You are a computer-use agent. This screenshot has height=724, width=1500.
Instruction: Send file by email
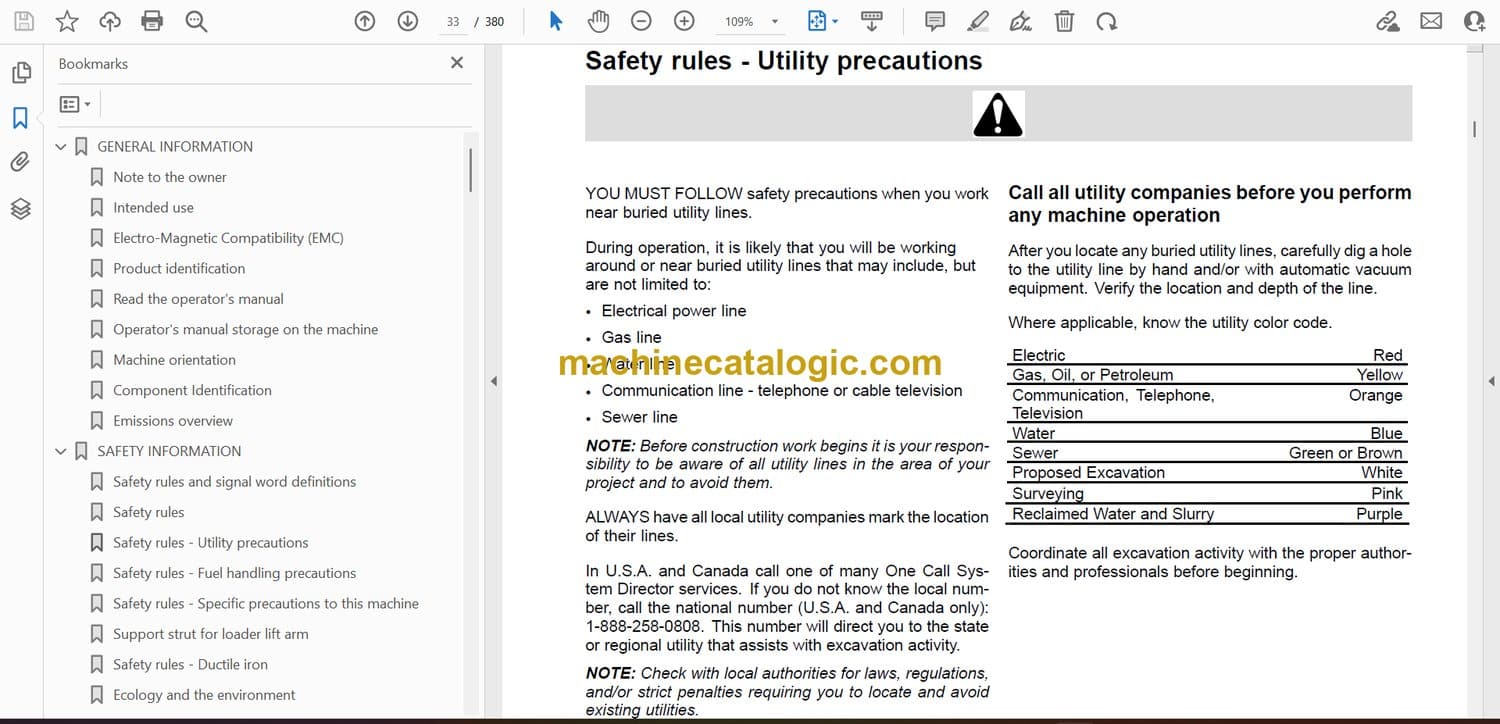(x=1431, y=21)
